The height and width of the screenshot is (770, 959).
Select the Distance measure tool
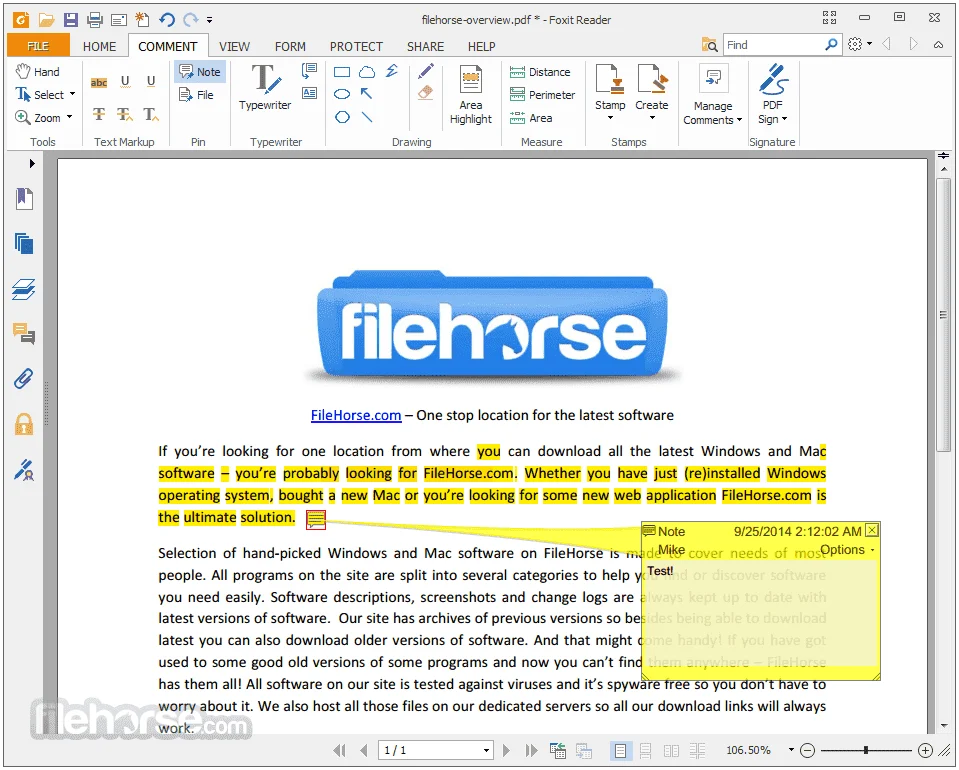[x=540, y=72]
